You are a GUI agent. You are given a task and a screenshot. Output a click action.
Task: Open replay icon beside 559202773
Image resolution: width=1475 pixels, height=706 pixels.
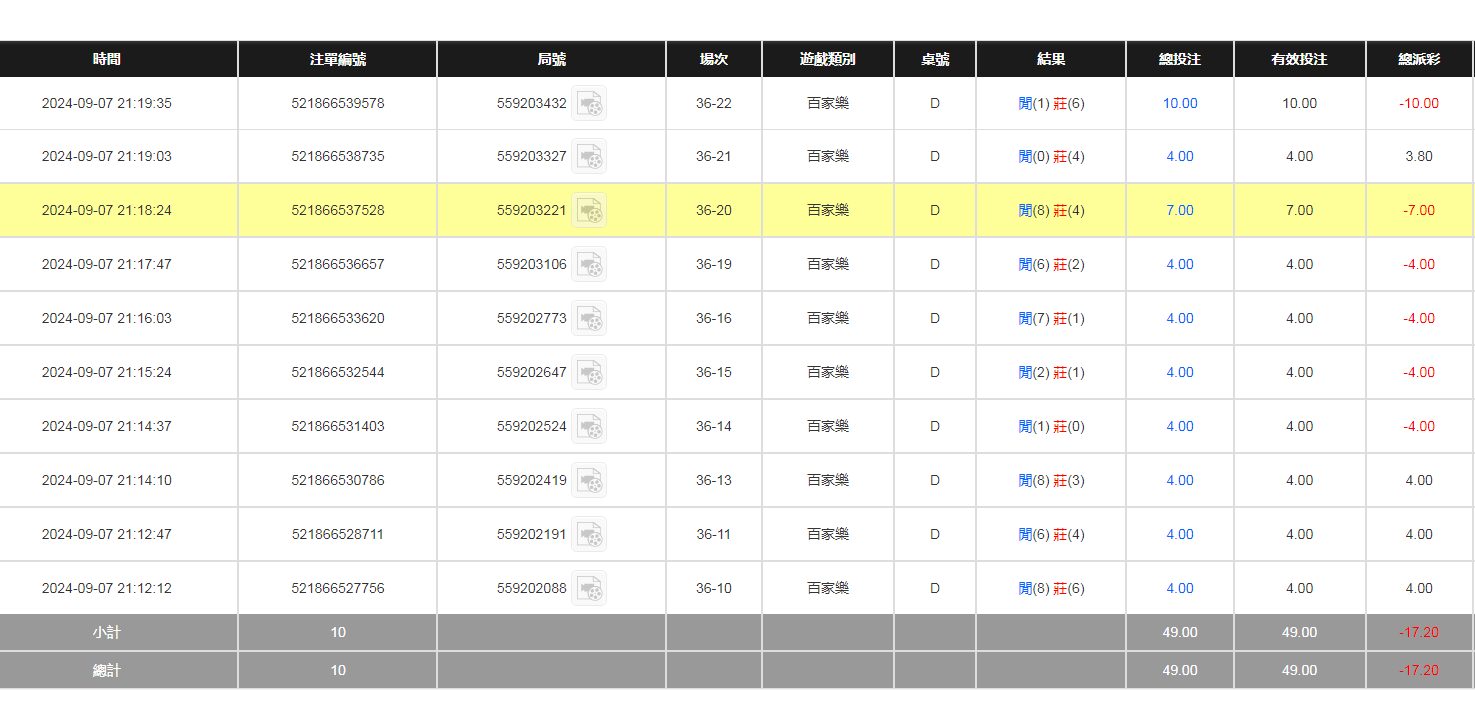click(589, 319)
